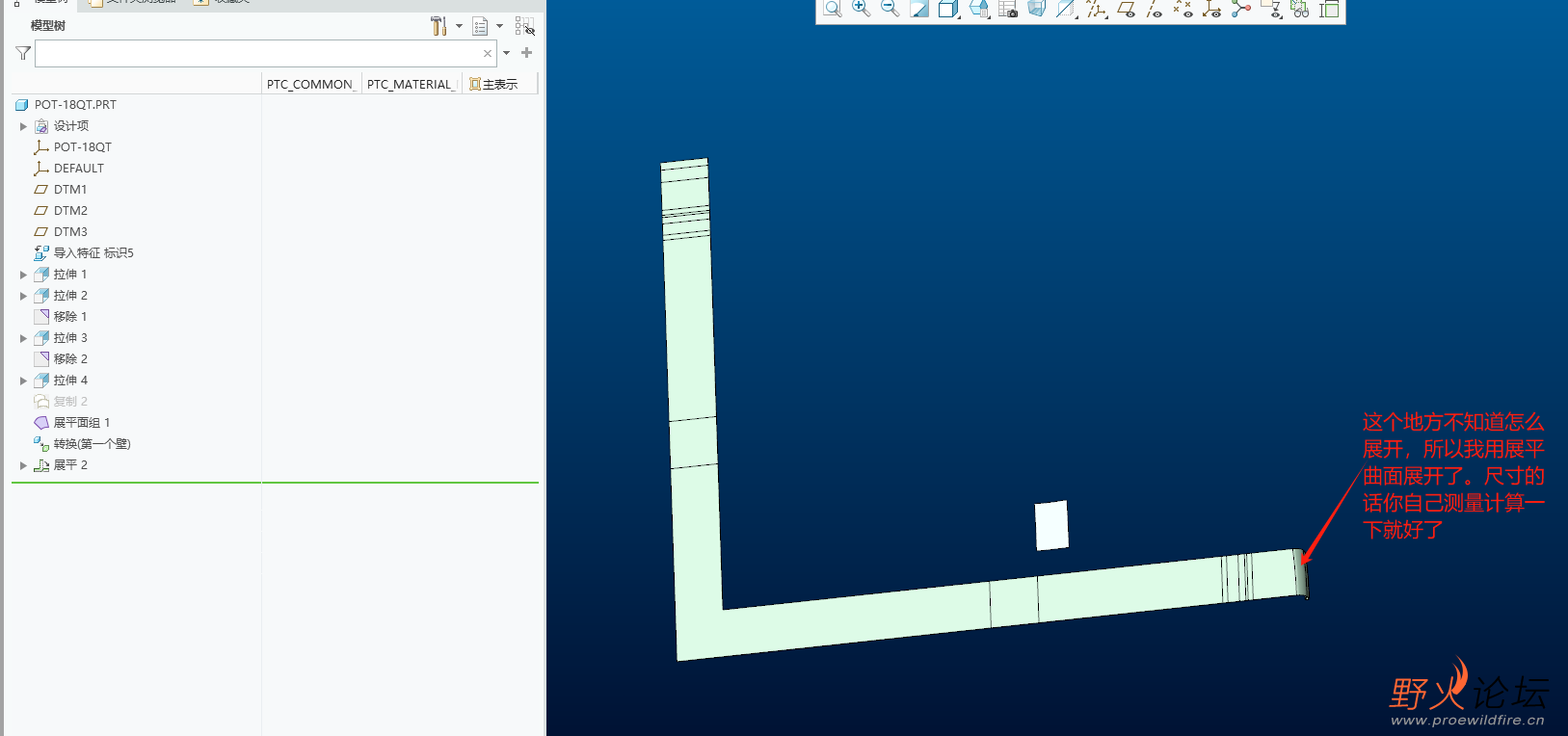The height and width of the screenshot is (736, 1568).
Task: Select the 展平面组 1 feature
Action: coord(82,423)
